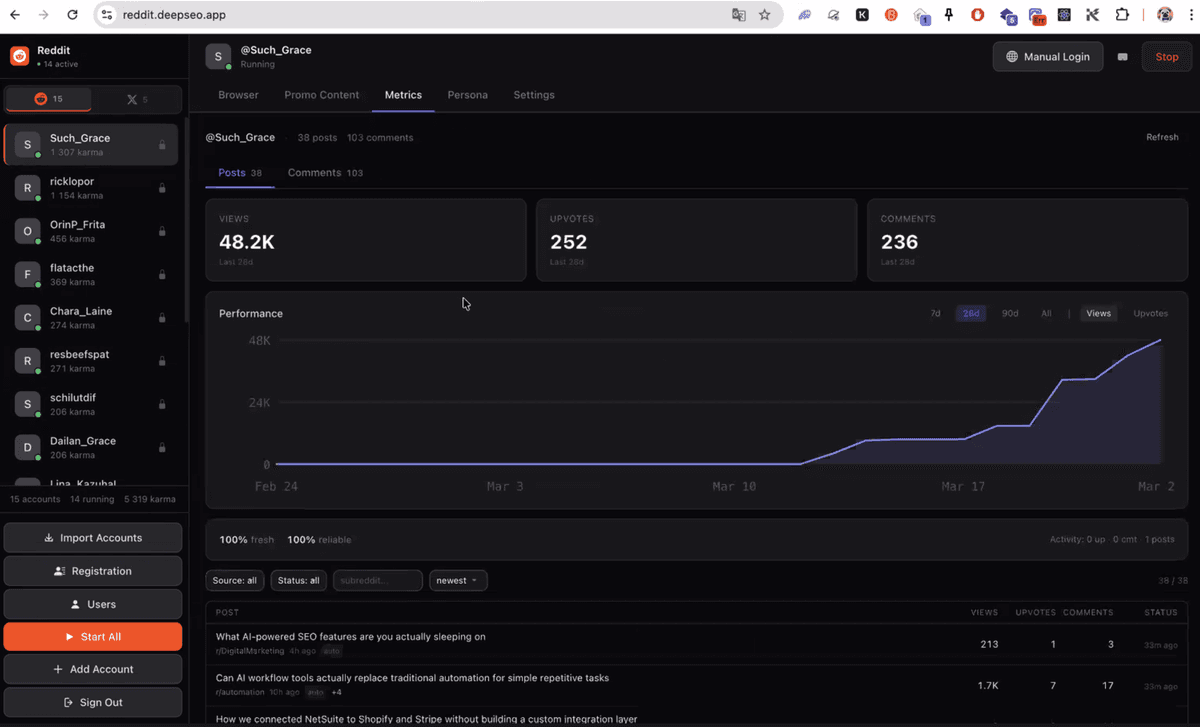Image resolution: width=1200 pixels, height=727 pixels.
Task: Click the Manual Login button
Action: [1047, 57]
